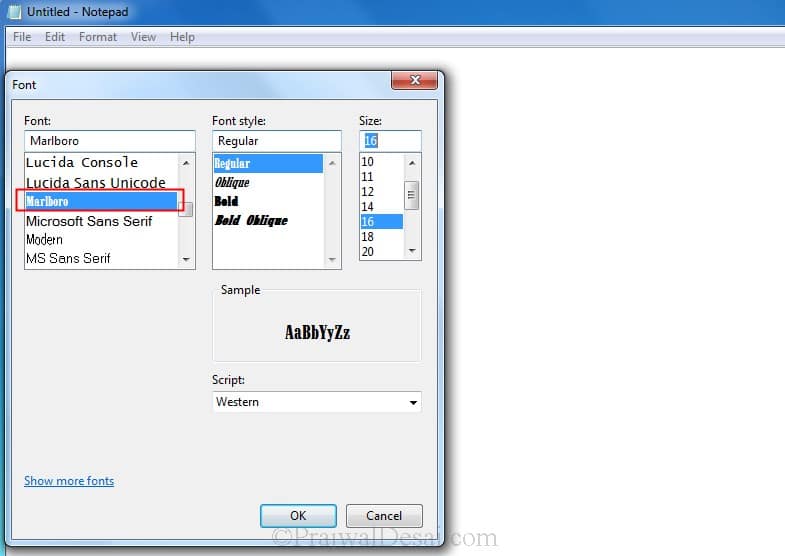785x556 pixels.
Task: Click font list scroll down arrow
Action: point(186,259)
